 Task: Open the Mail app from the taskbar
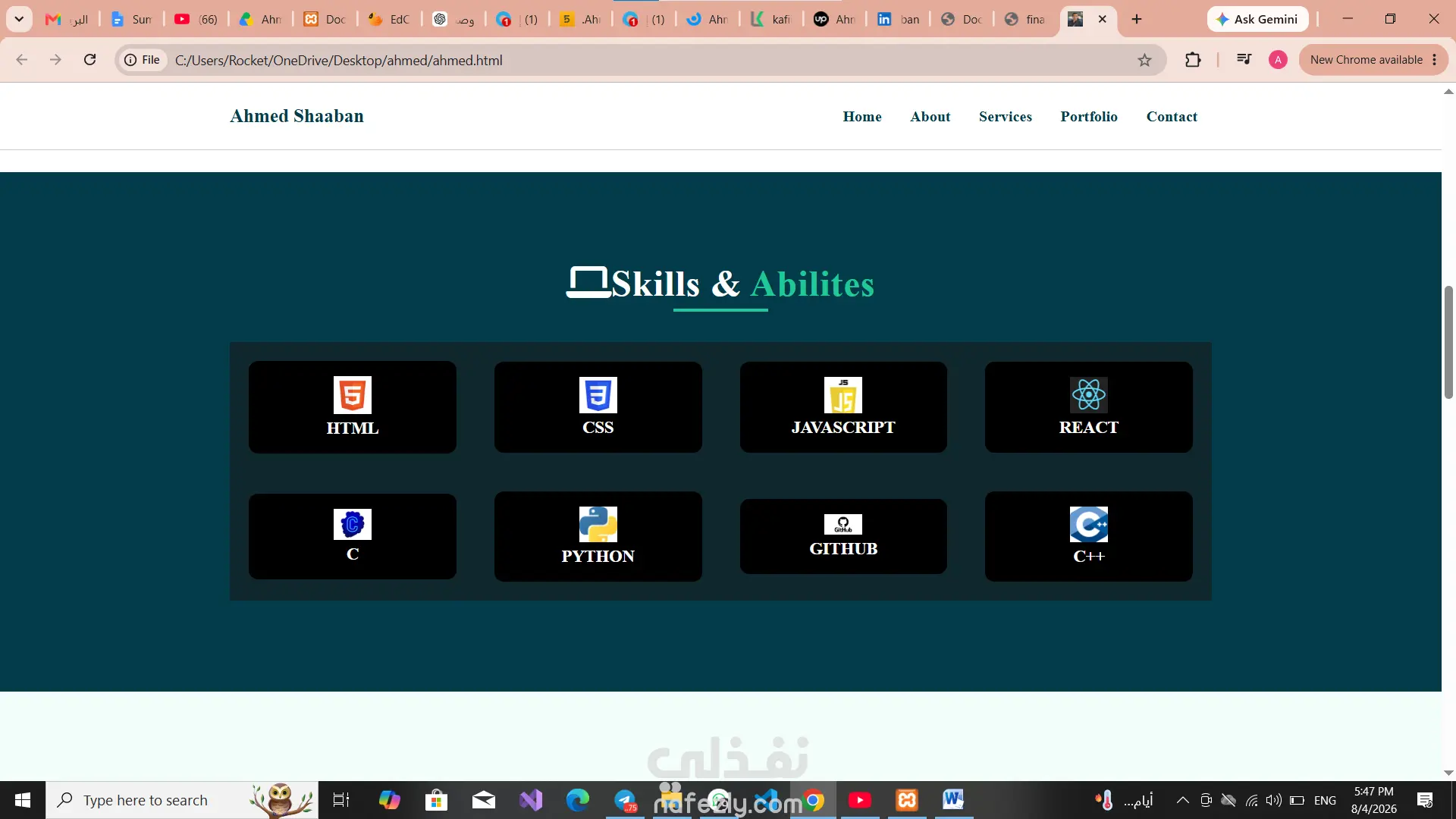[x=483, y=800]
